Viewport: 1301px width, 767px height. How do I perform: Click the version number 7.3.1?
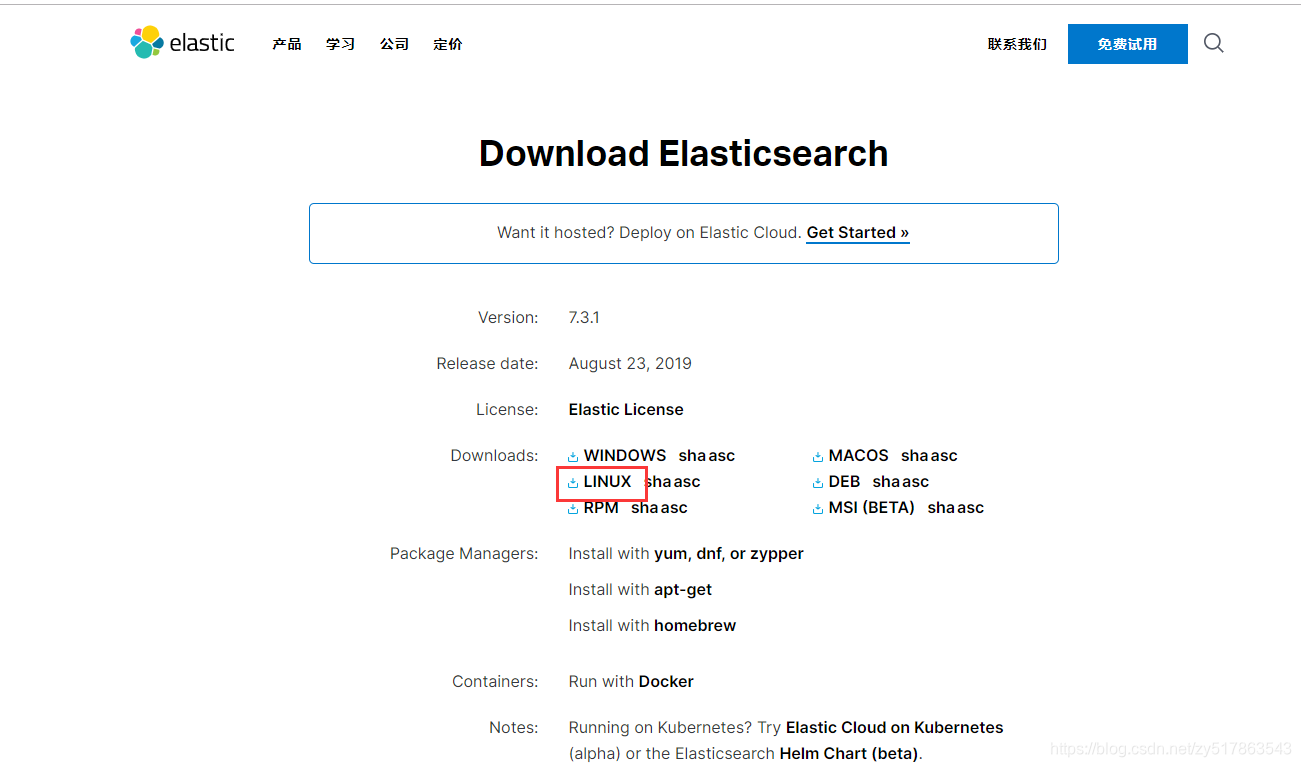pyautogui.click(x=584, y=317)
